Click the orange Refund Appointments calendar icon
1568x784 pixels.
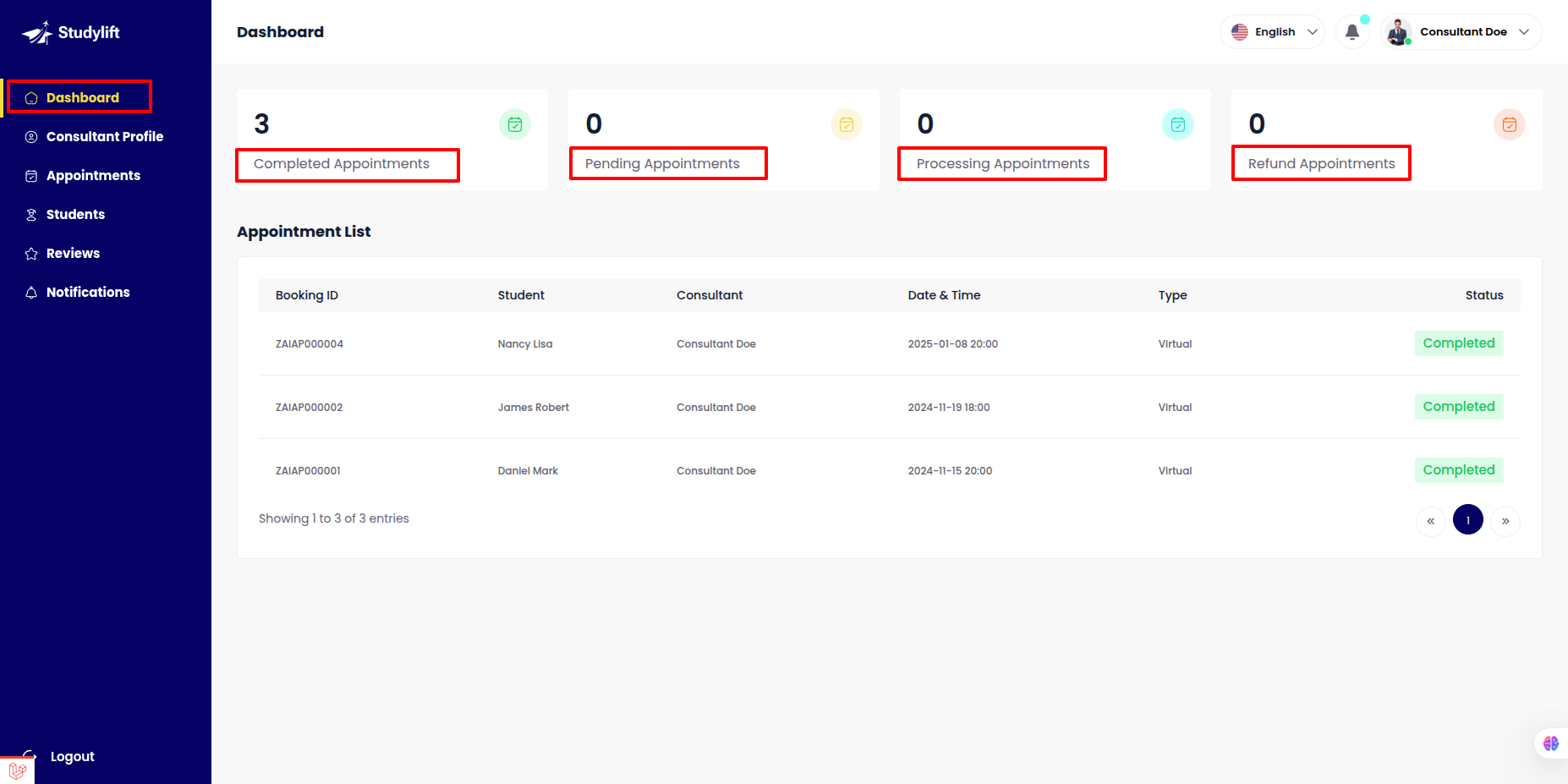[x=1510, y=124]
